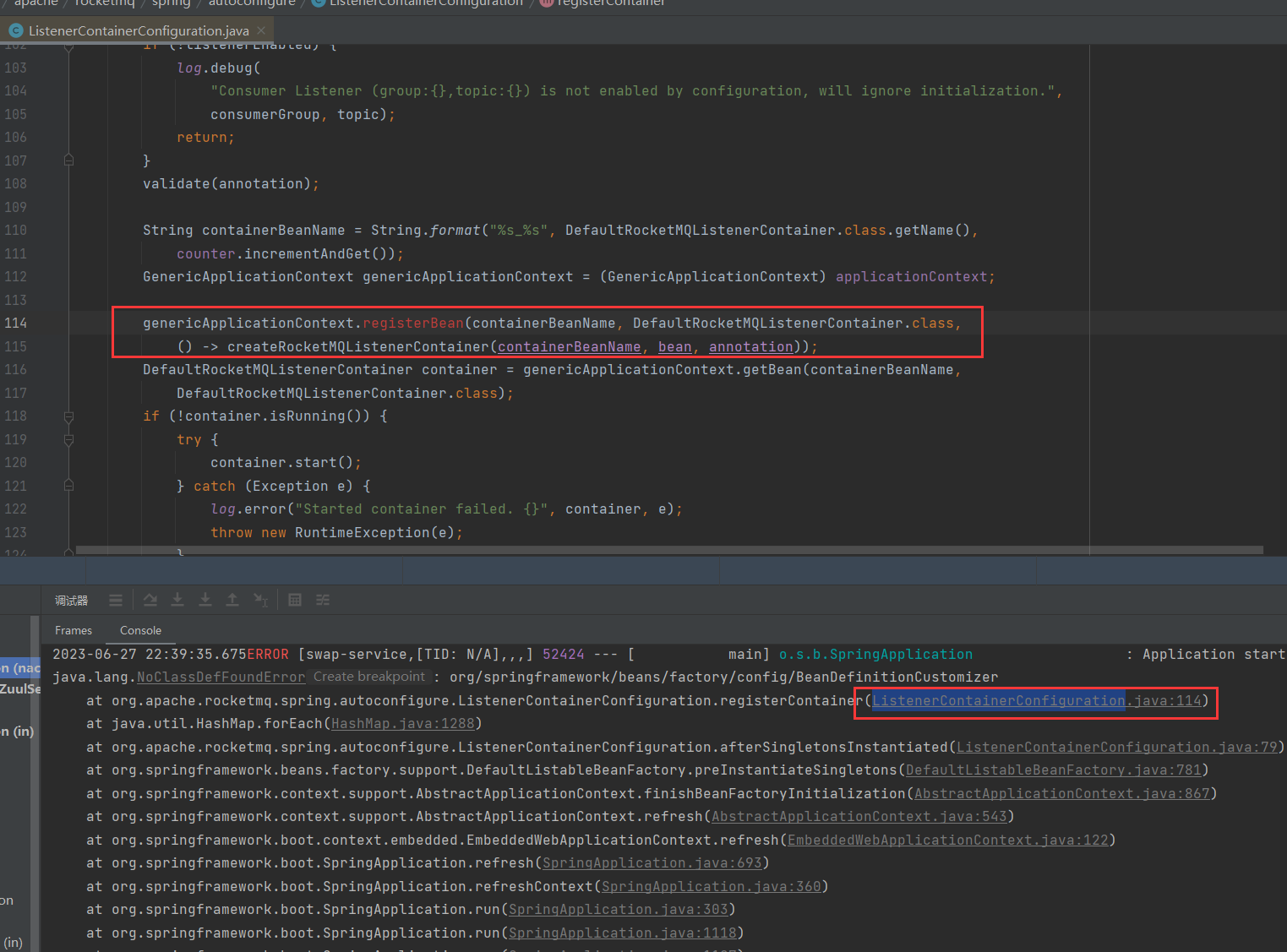
Task: Click the Step Into debugger icon
Action: click(x=177, y=600)
